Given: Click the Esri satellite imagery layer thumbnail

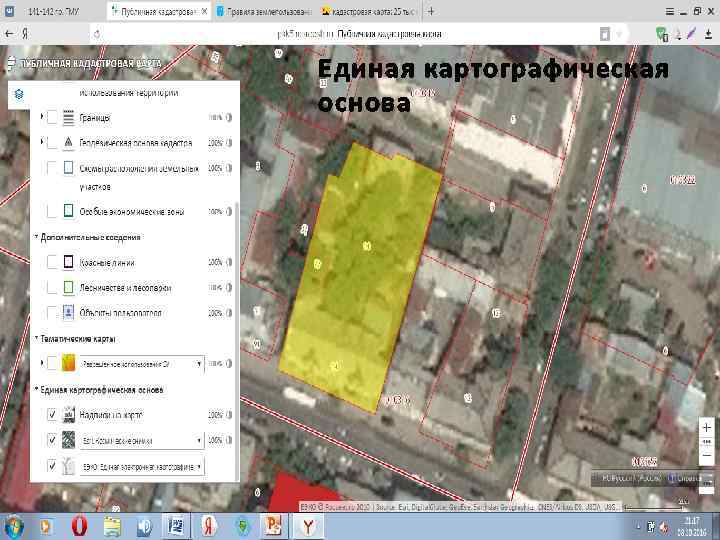Looking at the screenshot, I should point(68,440).
